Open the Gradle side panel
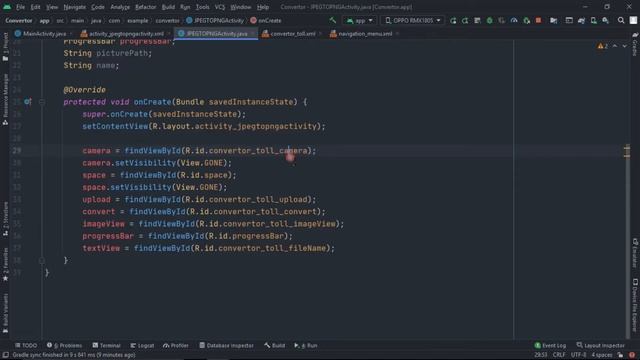 click(635, 44)
